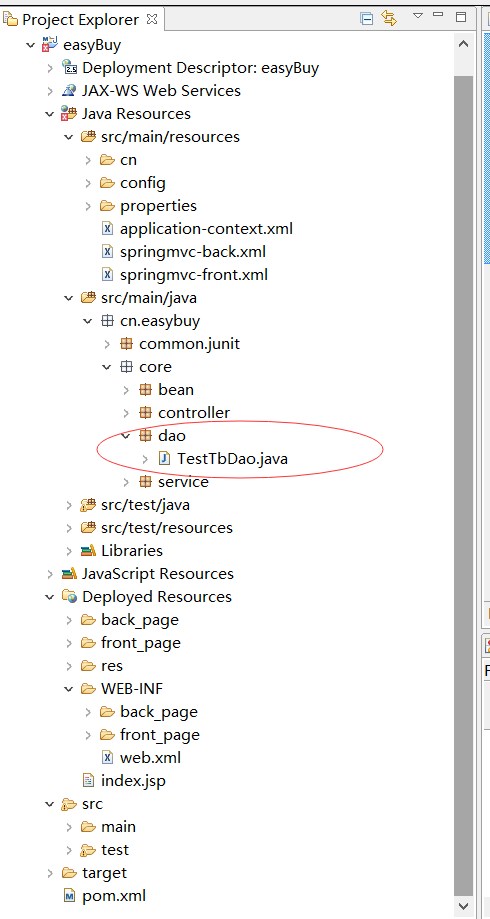Click src/main/java source folder icon
The height and width of the screenshot is (919, 490).
[88, 298]
